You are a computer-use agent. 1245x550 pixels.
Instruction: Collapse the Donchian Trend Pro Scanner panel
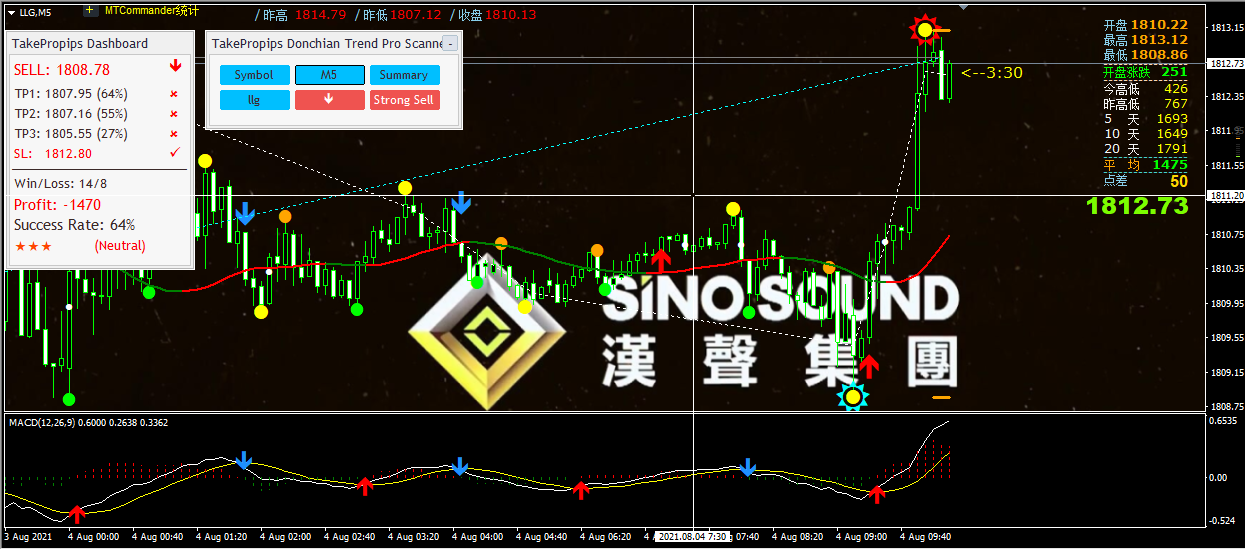(x=450, y=43)
